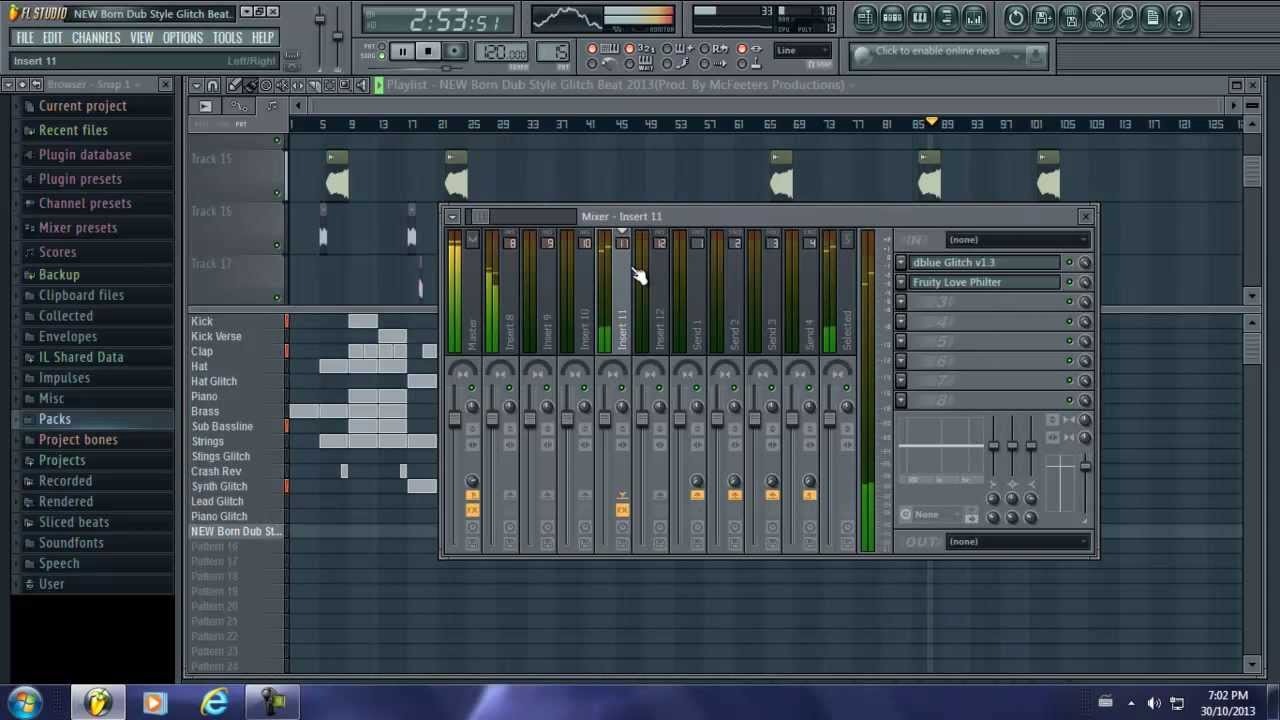Screen dimensions: 1280x720
Task: Click the Insert 11 volume fader
Action: (x=605, y=419)
